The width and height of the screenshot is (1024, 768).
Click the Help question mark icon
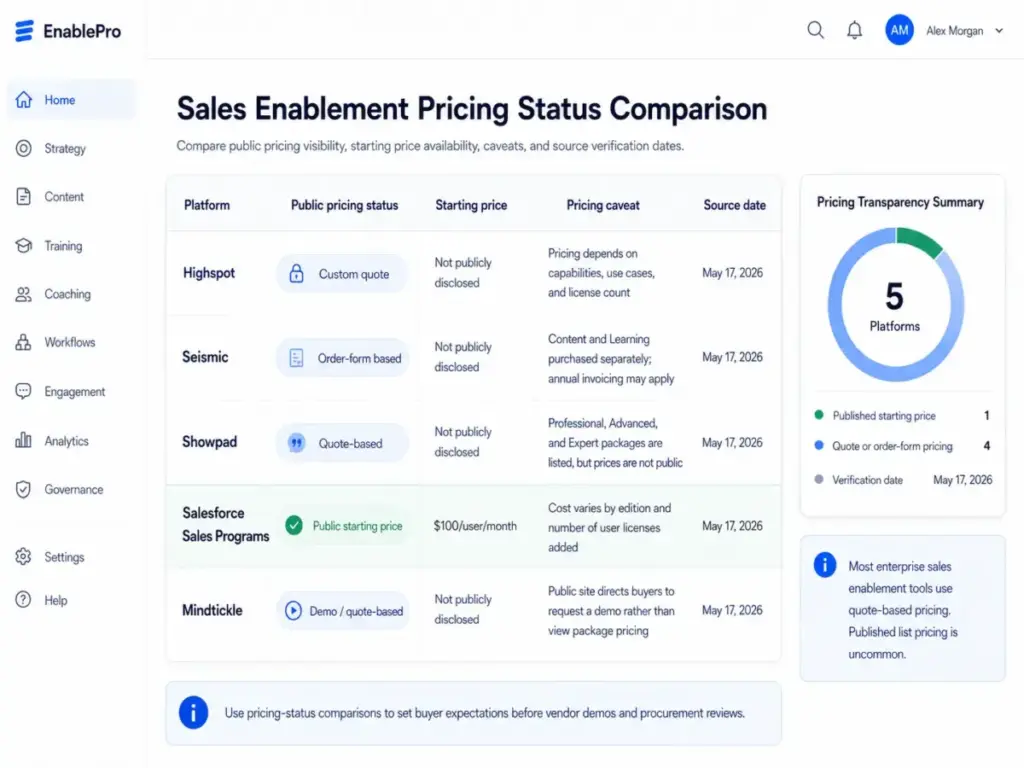coord(24,600)
